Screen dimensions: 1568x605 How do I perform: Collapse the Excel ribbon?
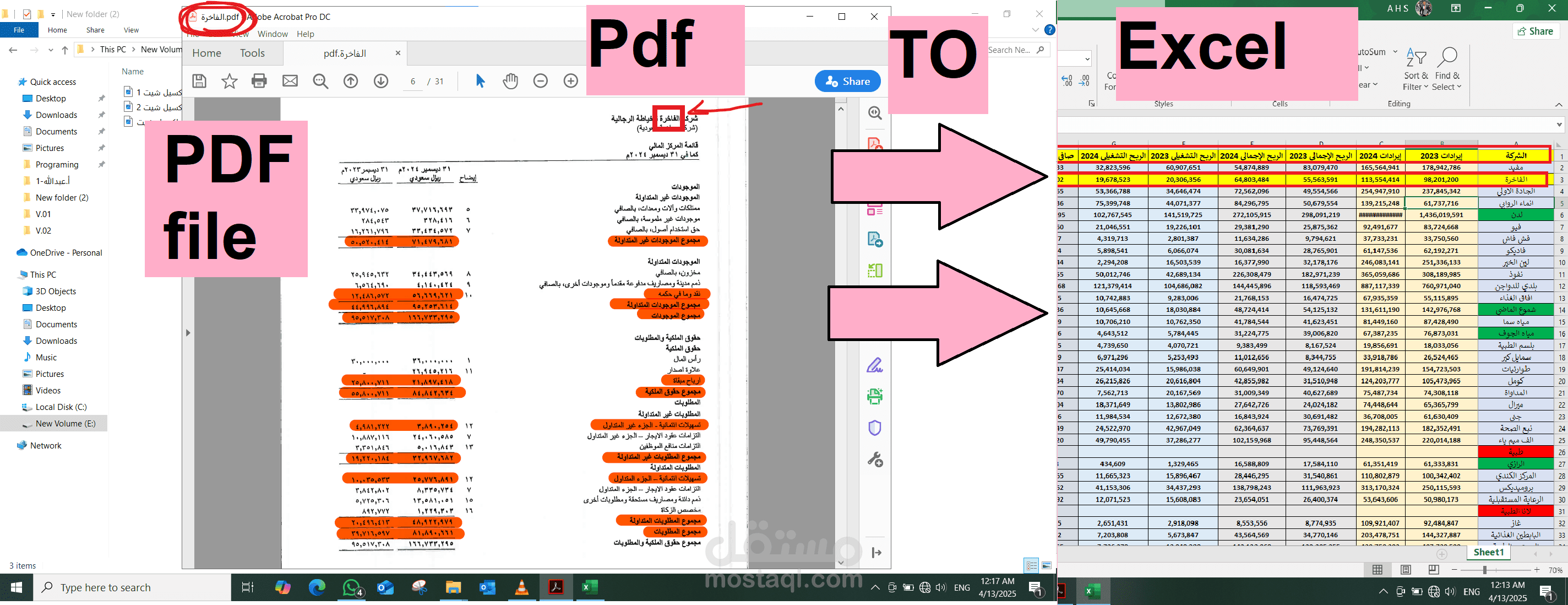point(1559,104)
